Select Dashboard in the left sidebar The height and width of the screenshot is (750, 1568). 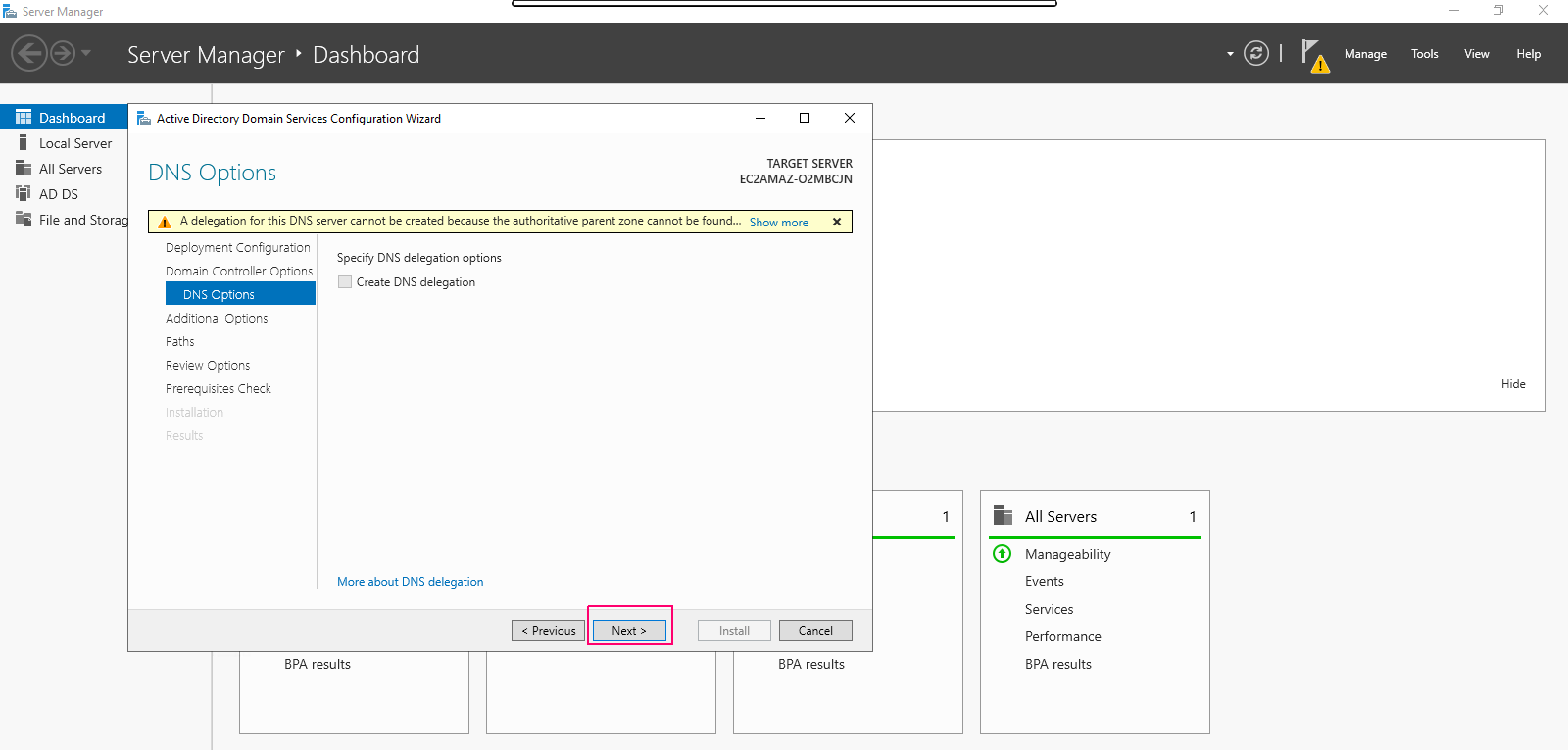(x=64, y=118)
